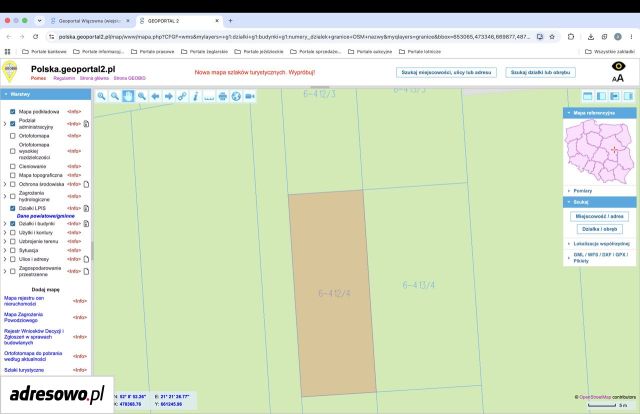Click the geoportal logo pin icon

(x=10, y=71)
